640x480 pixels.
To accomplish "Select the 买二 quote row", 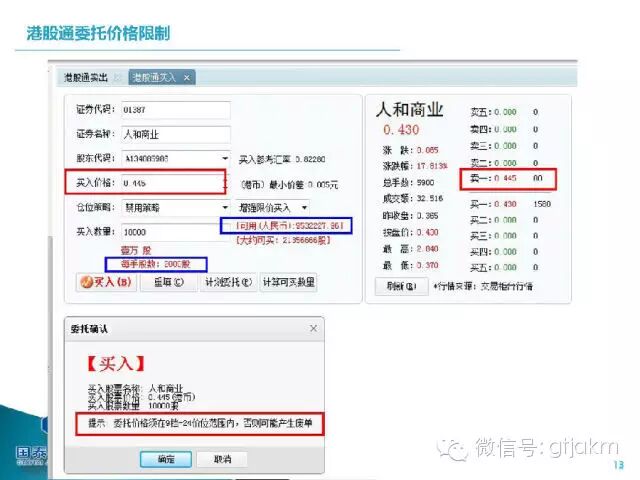I will coord(504,220).
